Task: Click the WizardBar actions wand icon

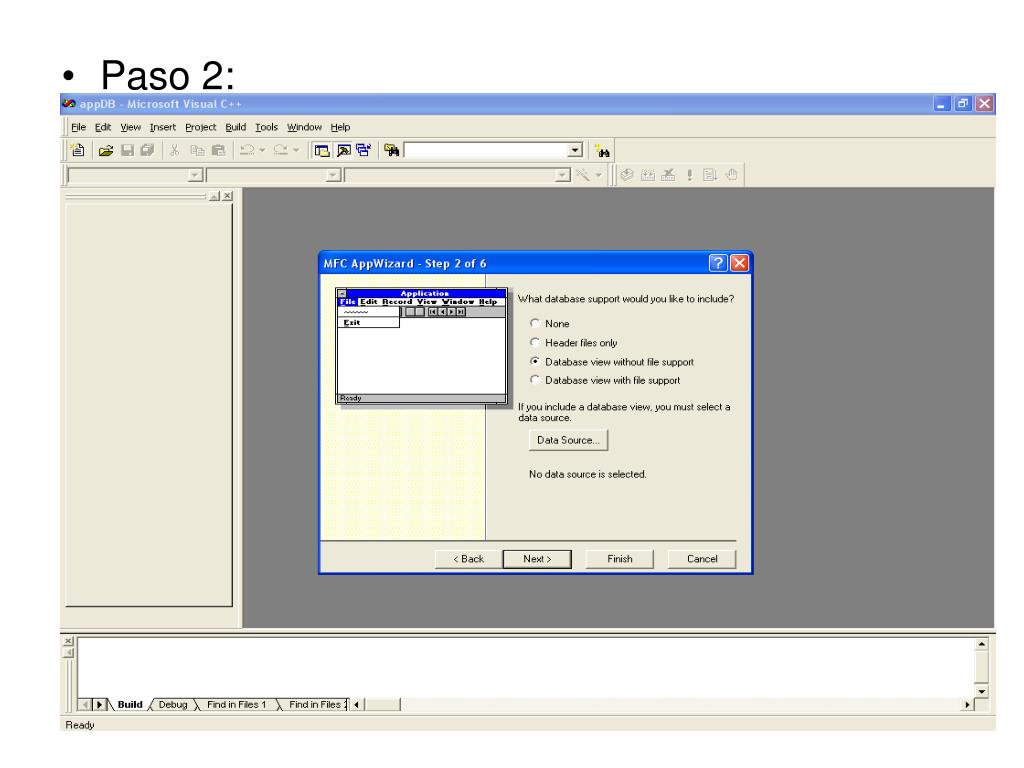Action: pyautogui.click(x=582, y=175)
